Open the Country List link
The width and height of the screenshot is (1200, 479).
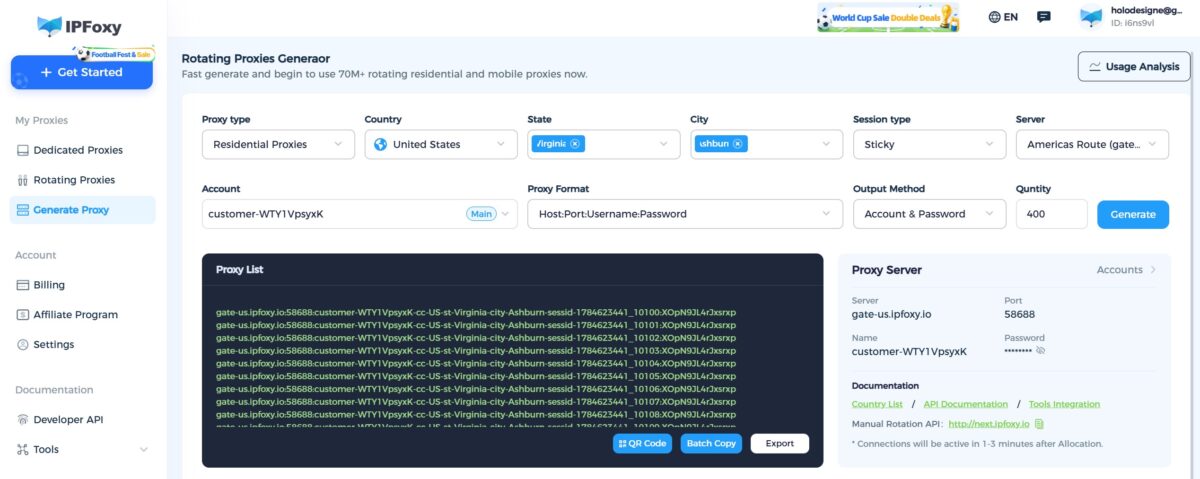coord(877,404)
